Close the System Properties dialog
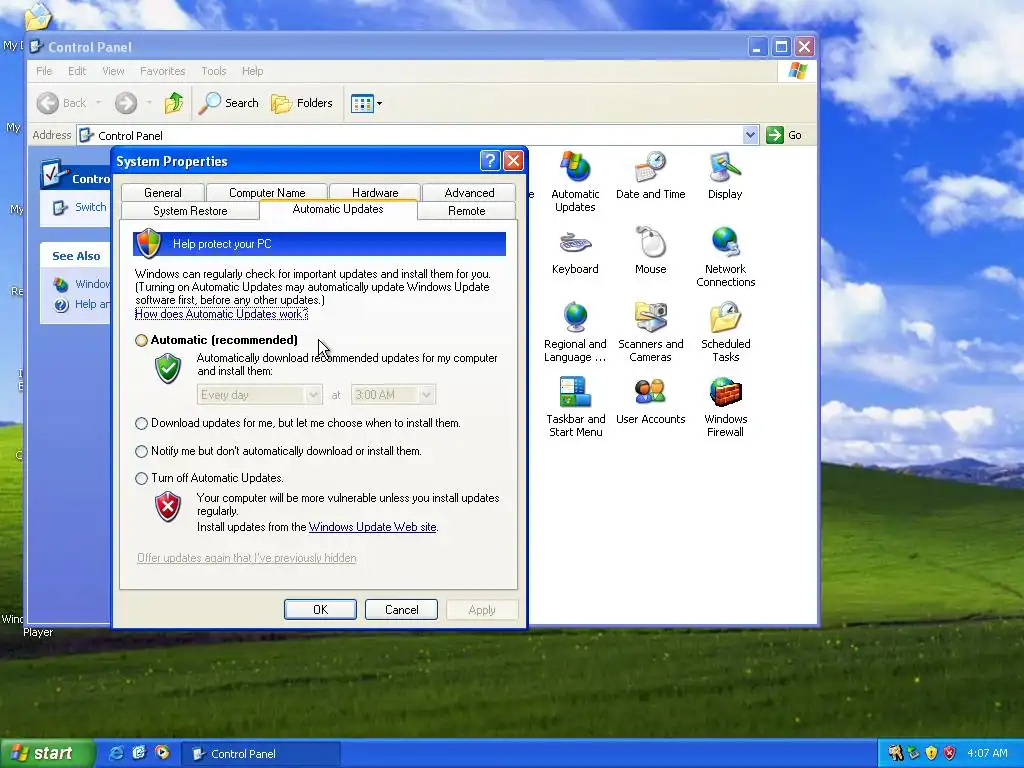The height and width of the screenshot is (768, 1024). 513,161
